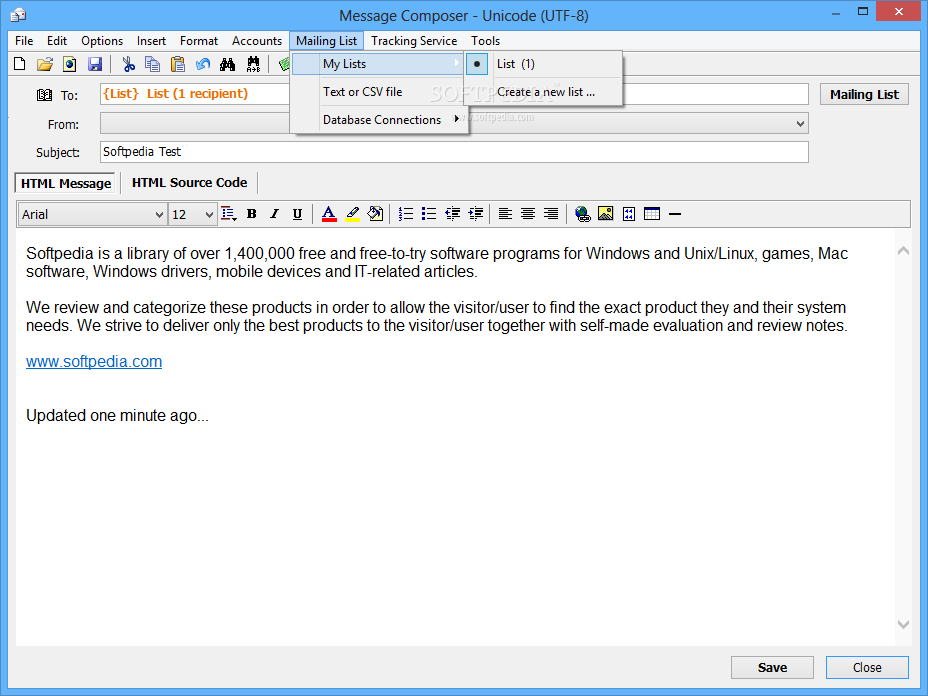Expand the My Lists submenu
The height and width of the screenshot is (696, 928).
[x=377, y=64]
